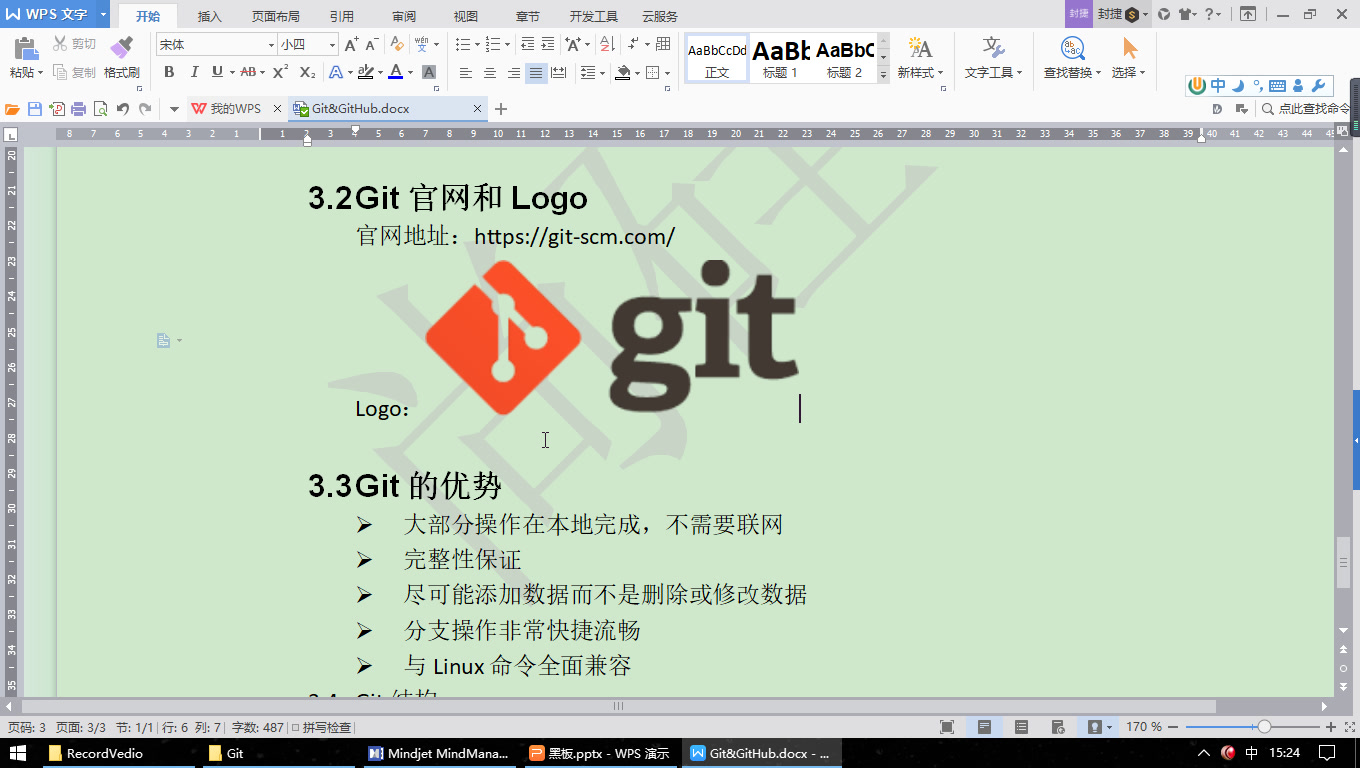Apply the 正文 body text style

tap(717, 58)
